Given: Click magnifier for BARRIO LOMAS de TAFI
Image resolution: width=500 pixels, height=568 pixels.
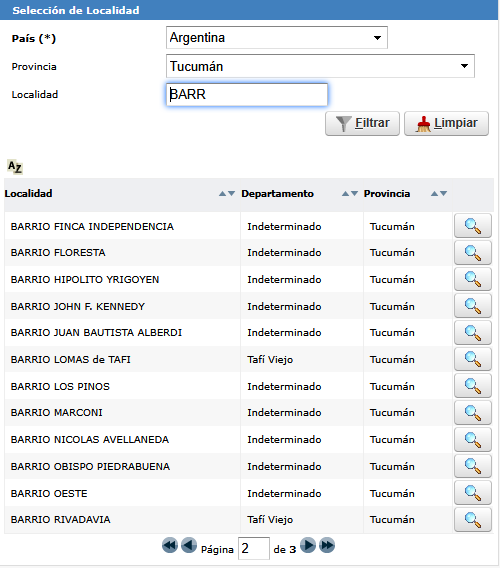Looking at the screenshot, I should point(473,359).
